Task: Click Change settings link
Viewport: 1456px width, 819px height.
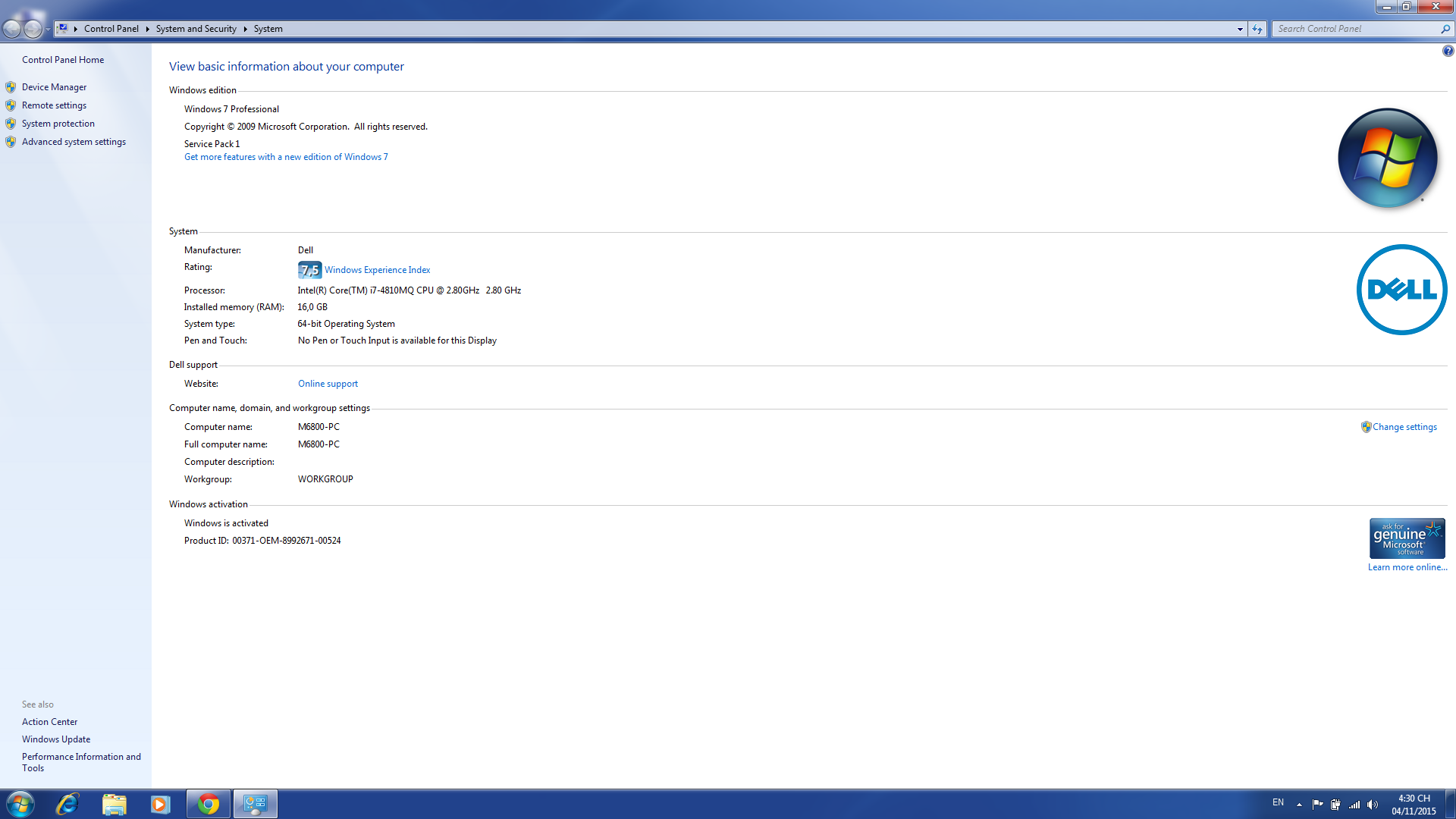Action: coord(1404,427)
